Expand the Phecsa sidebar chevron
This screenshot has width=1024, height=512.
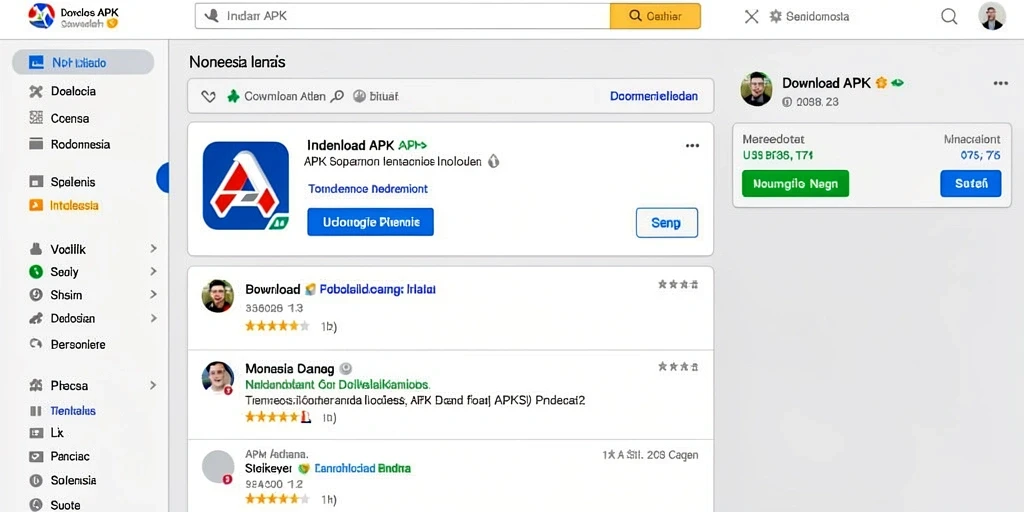coord(153,385)
